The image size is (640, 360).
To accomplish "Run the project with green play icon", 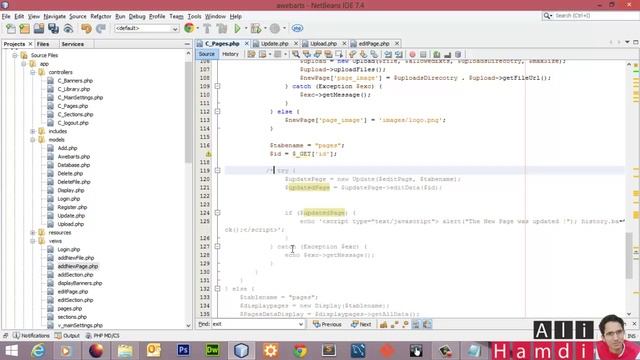I will [237, 29].
